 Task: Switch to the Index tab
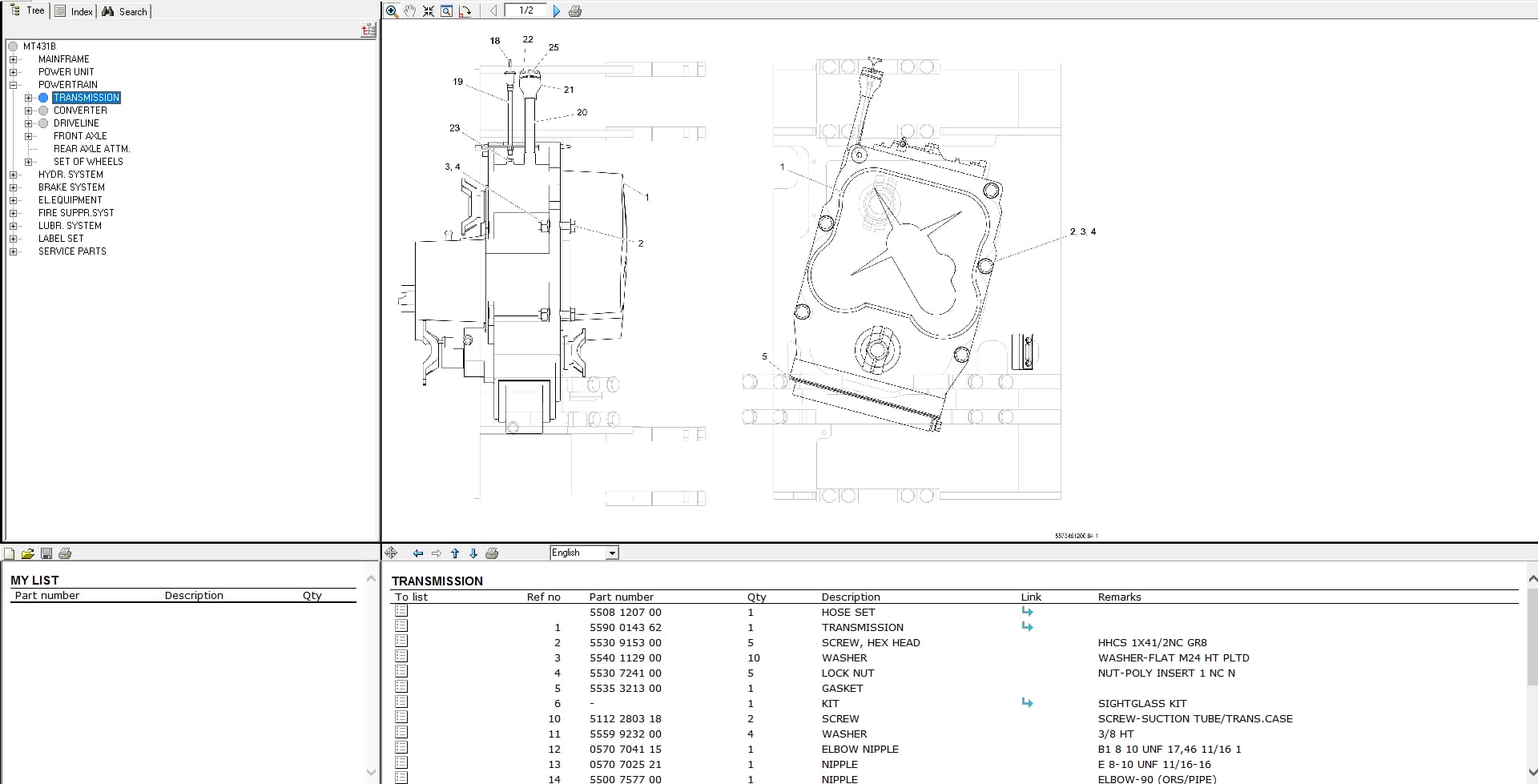[x=73, y=10]
